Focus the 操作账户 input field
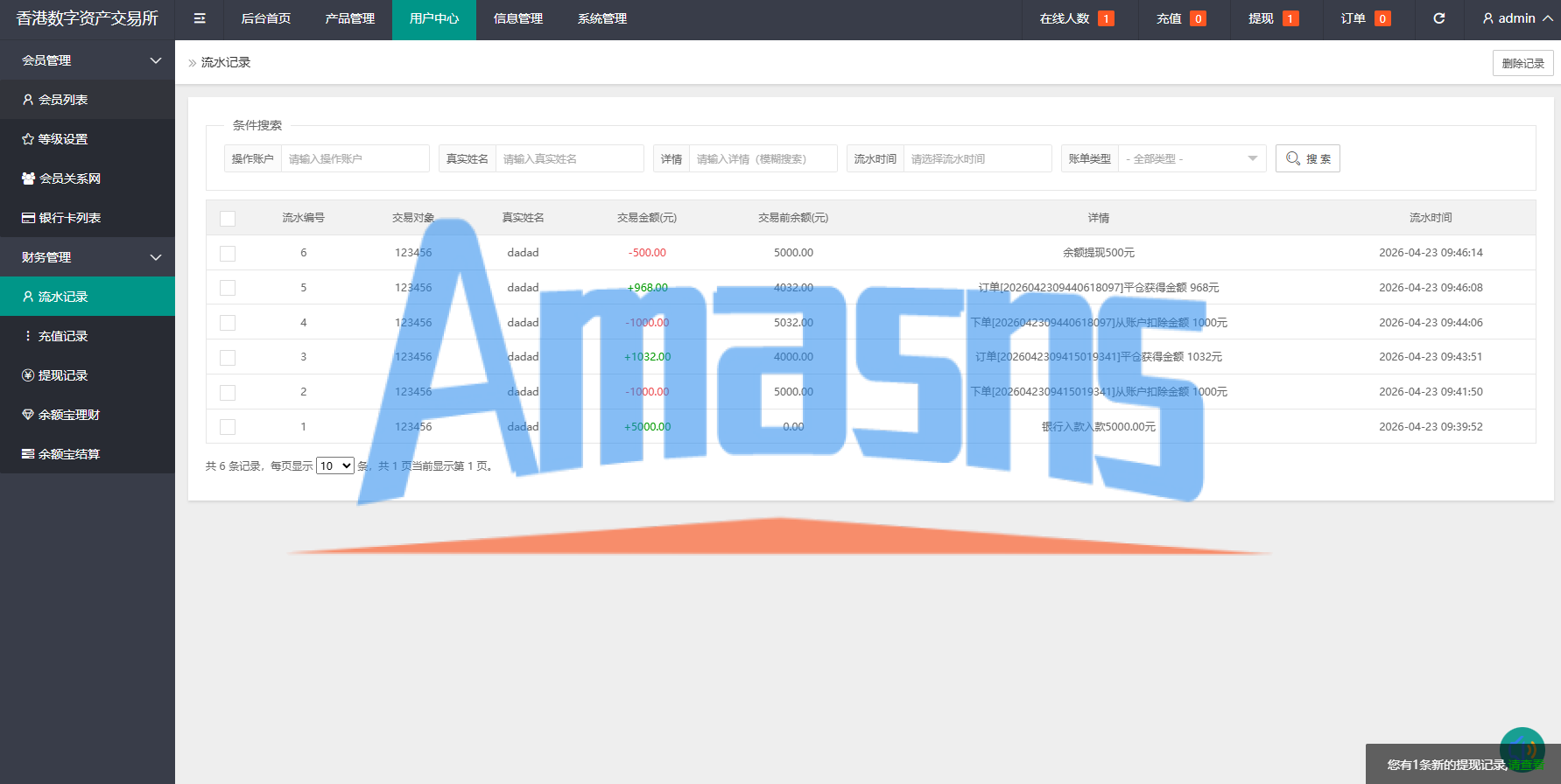This screenshot has height=784, width=1561. (355, 158)
